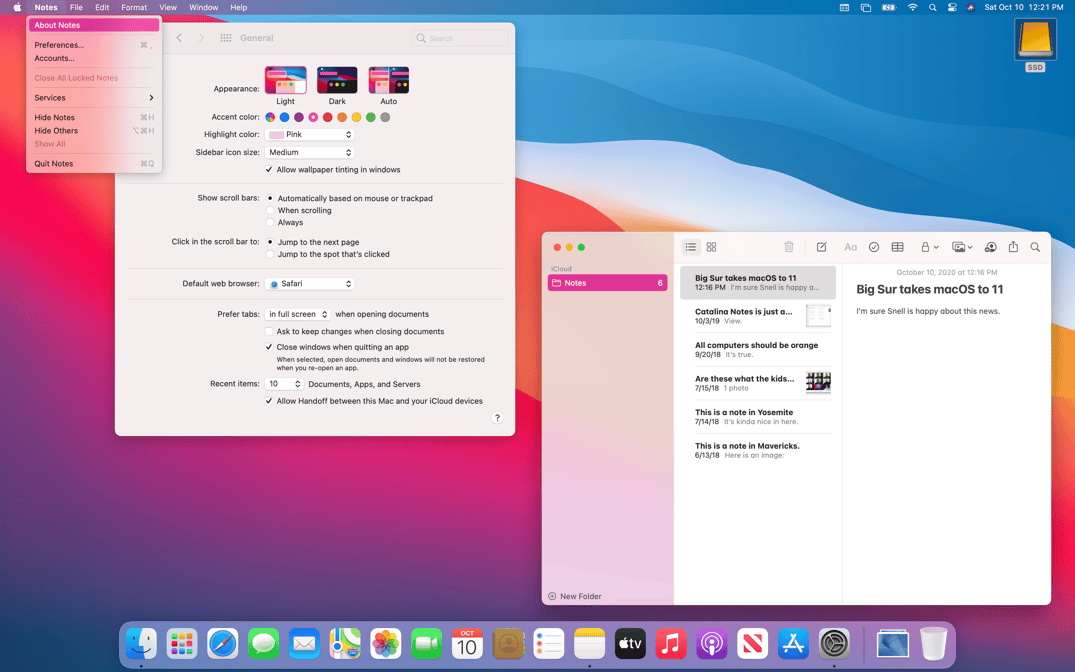The height and width of the screenshot is (672, 1075).
Task: Open help for General preferences
Action: click(497, 418)
